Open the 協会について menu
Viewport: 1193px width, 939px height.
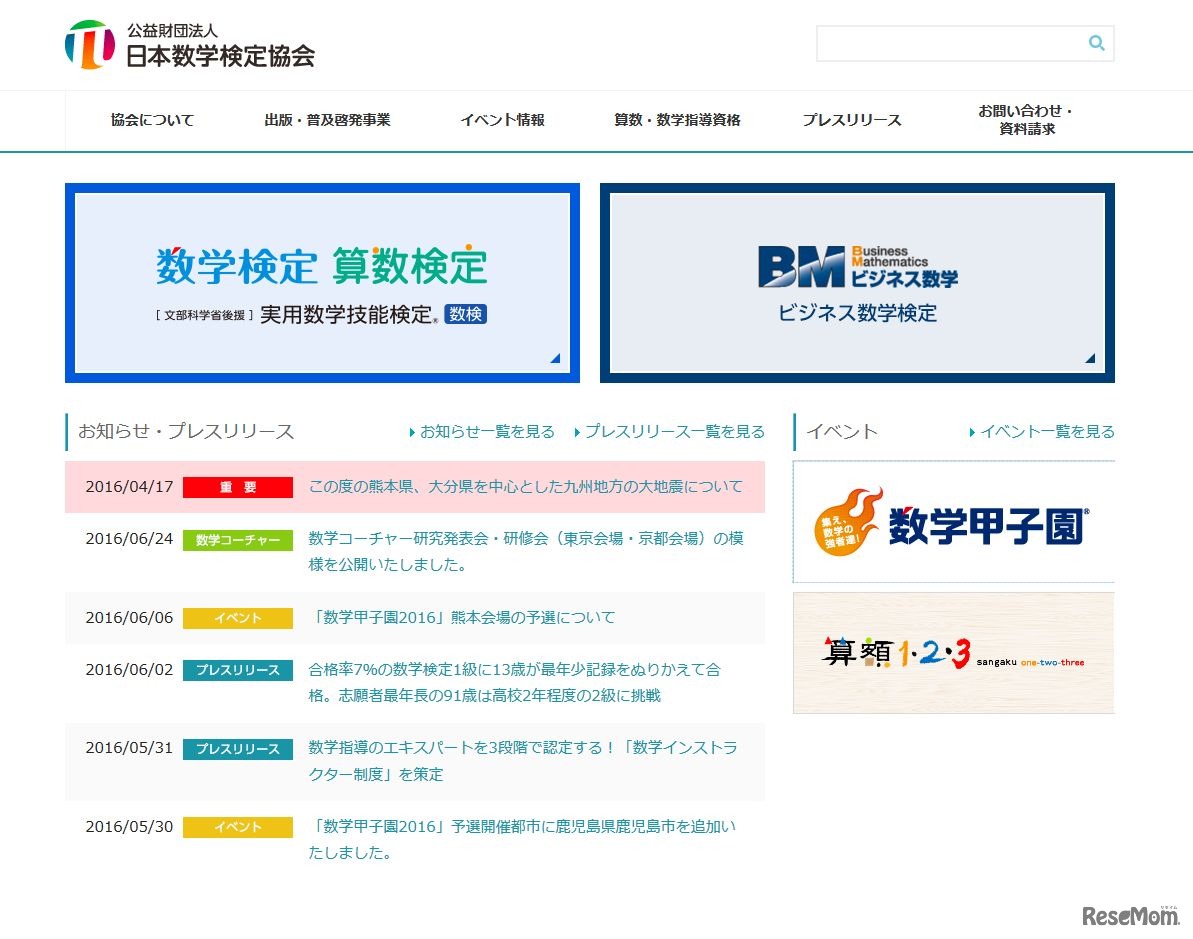click(x=152, y=120)
